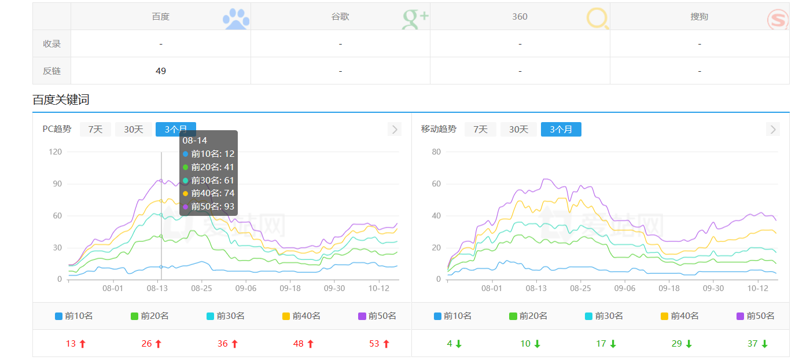This screenshot has height=364, width=799.
Task: Select 30天 tab in PC趋势
Action: click(133, 129)
